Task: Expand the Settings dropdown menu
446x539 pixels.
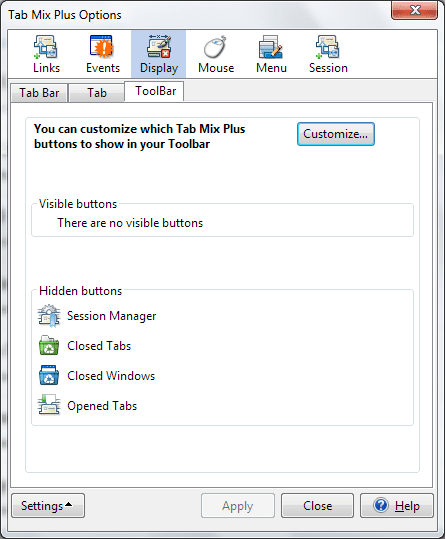Action: click(48, 506)
